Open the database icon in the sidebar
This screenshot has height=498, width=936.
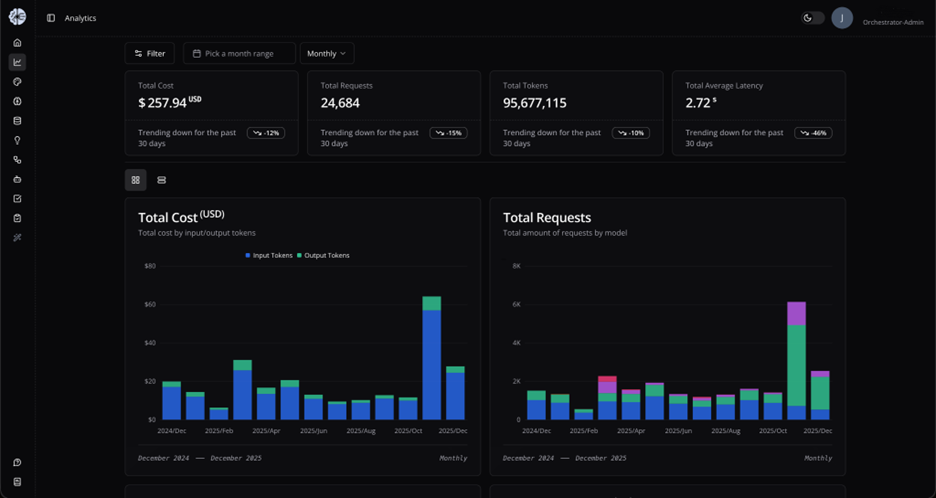pyautogui.click(x=17, y=121)
